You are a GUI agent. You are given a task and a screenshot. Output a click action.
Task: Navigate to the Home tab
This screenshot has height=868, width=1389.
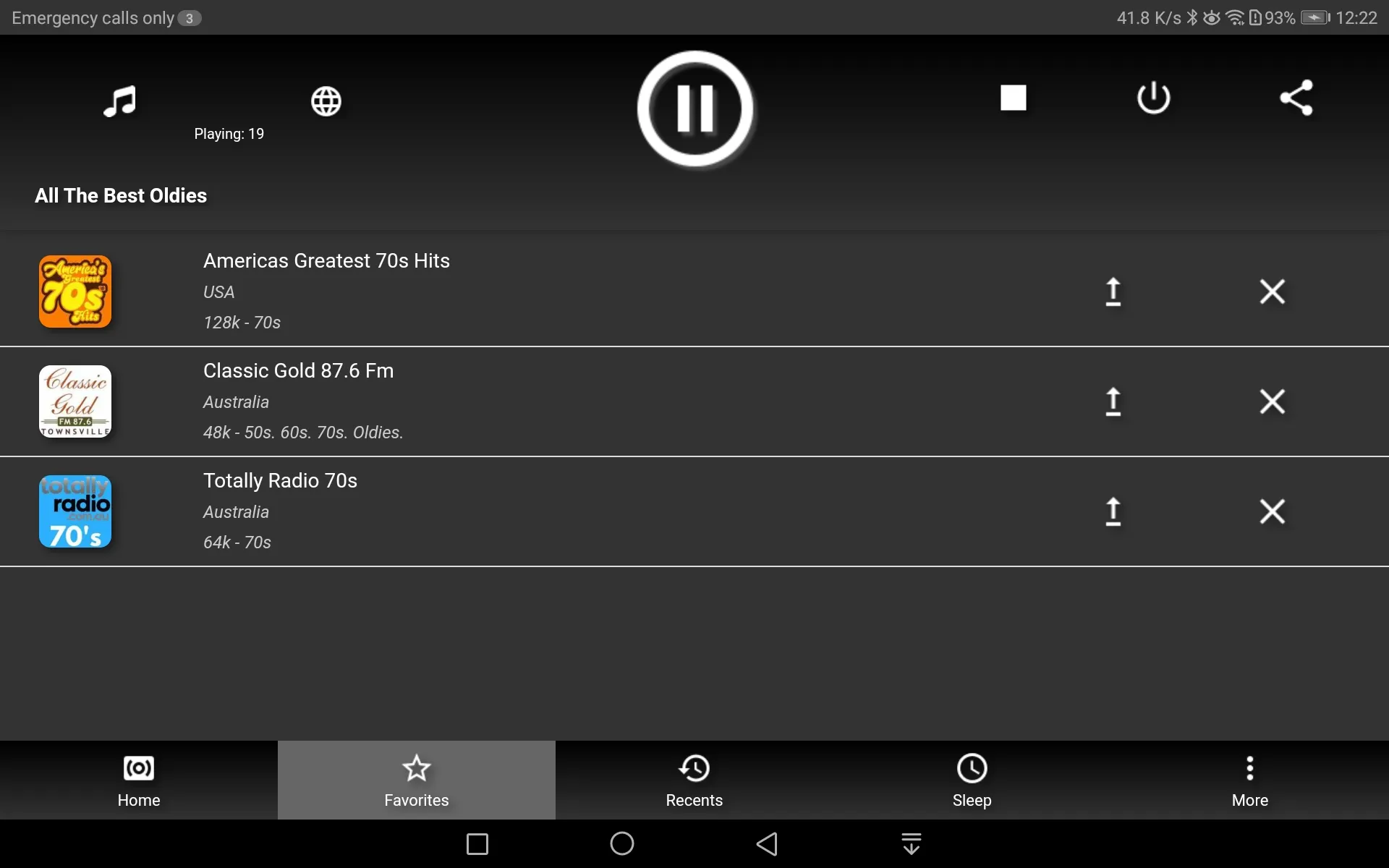pos(139,779)
